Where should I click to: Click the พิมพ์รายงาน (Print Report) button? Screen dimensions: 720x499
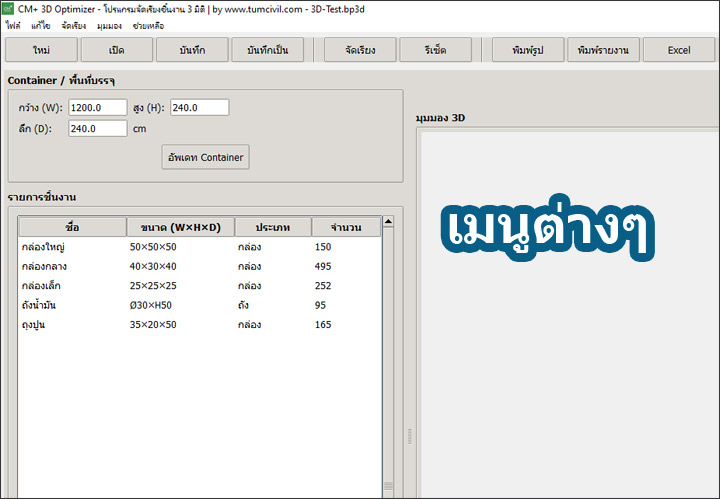click(x=602, y=50)
